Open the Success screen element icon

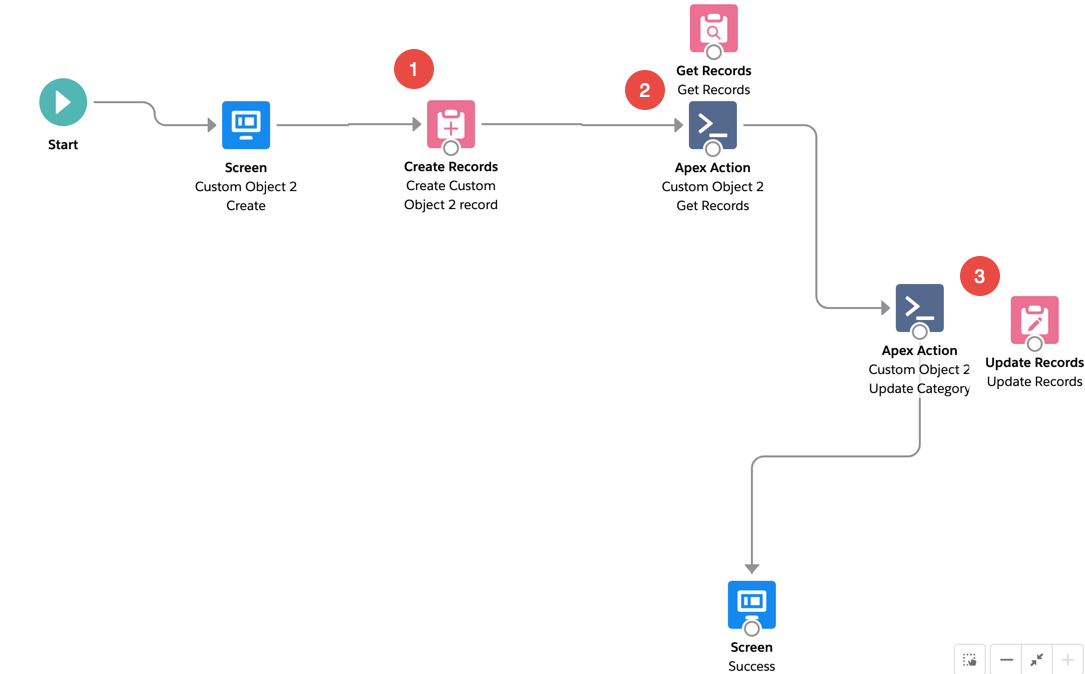point(751,603)
